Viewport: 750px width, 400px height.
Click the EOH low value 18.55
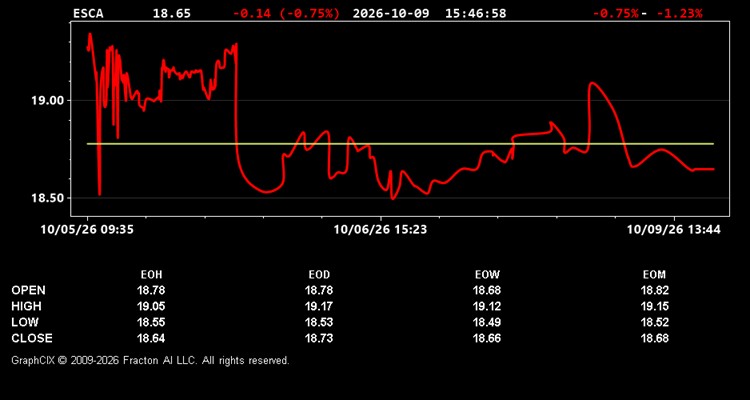(151, 322)
